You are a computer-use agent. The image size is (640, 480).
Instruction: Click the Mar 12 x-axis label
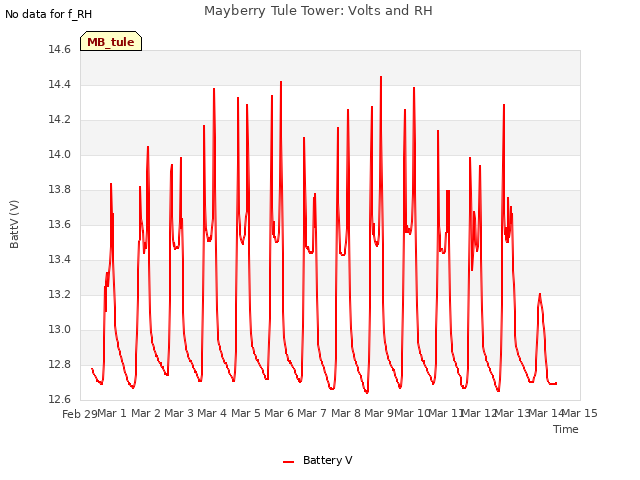479,413
